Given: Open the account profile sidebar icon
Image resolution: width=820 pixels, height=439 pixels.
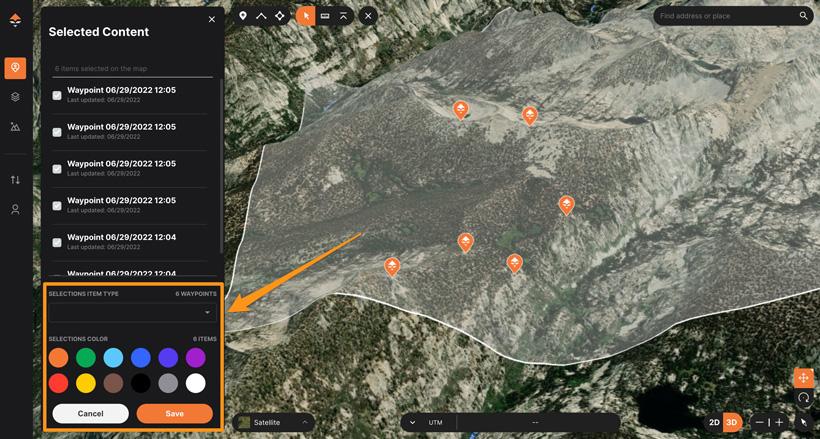Looking at the screenshot, I should click(x=15, y=209).
